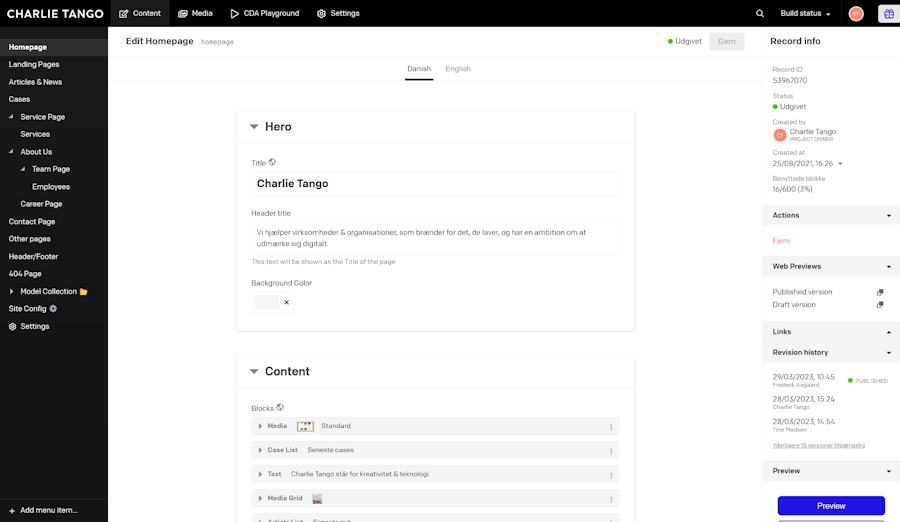Viewport: 900px width, 522px height.
Task: Toggle the Actions panel section
Action: pos(831,215)
